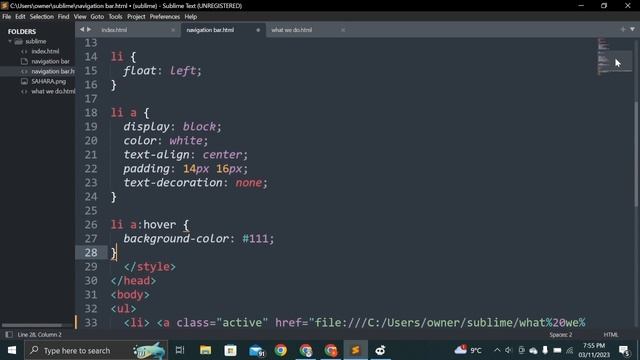Go to previous tab with left arrow
Image resolution: width=640 pixels, height=360 pixels.
[82, 29]
